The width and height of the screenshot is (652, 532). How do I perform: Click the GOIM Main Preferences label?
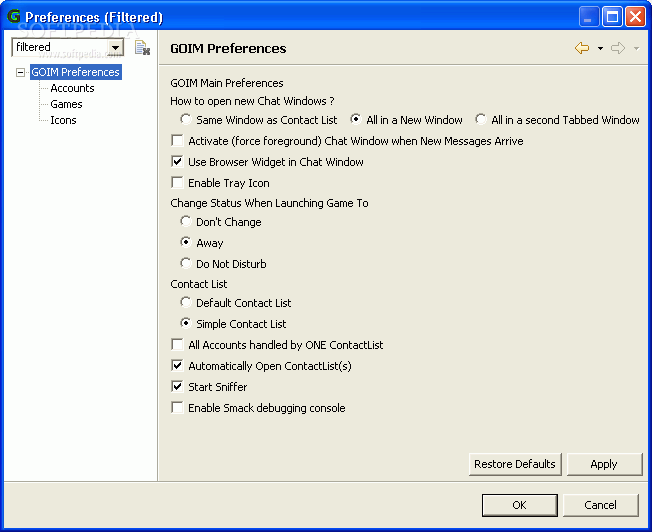[227, 83]
